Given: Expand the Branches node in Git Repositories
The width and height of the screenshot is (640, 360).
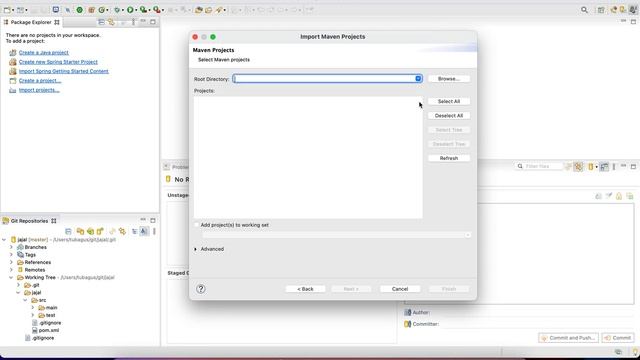Looking at the screenshot, I should (11, 247).
